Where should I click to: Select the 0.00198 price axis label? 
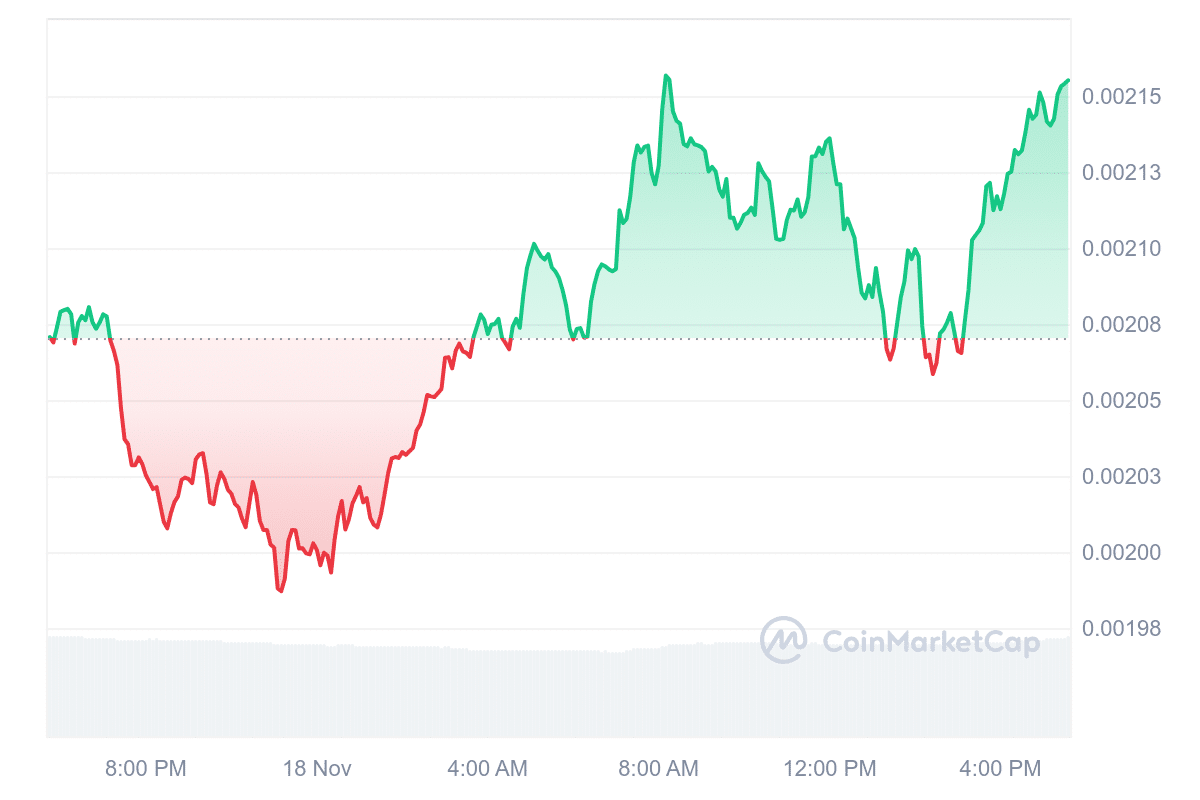pos(1121,629)
